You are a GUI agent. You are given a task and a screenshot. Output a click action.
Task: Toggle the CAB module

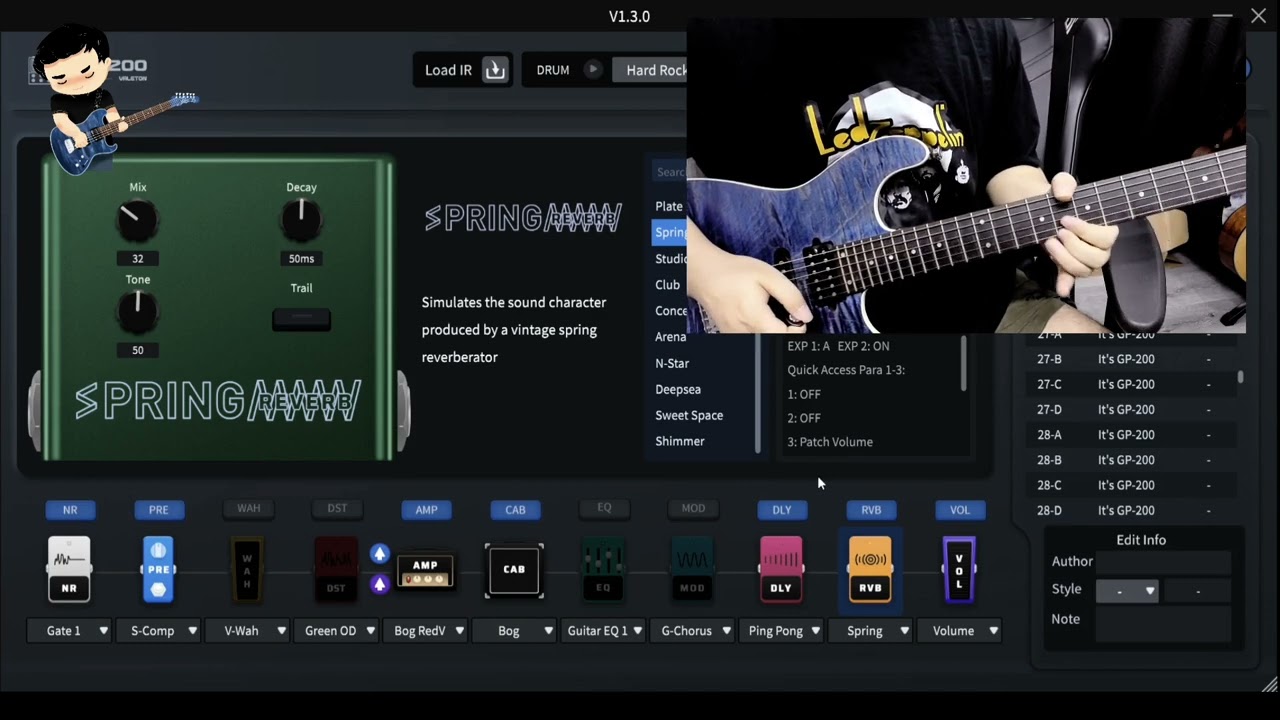coord(515,510)
